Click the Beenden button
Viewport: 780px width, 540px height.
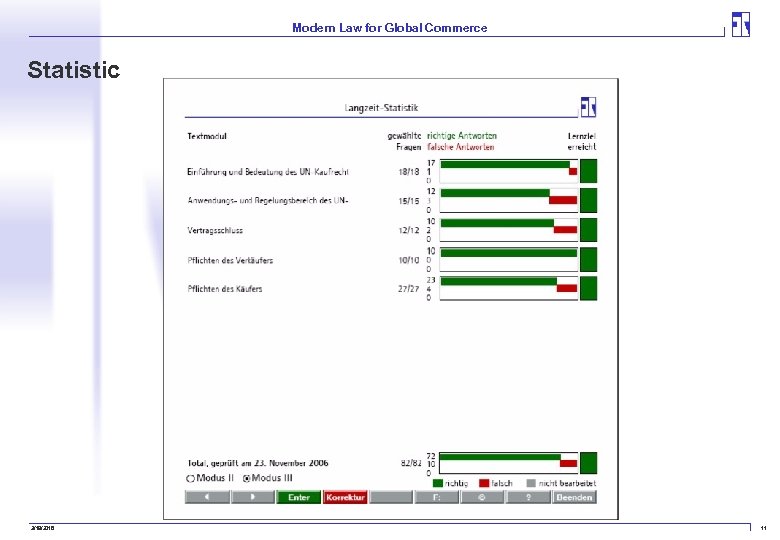click(x=574, y=497)
